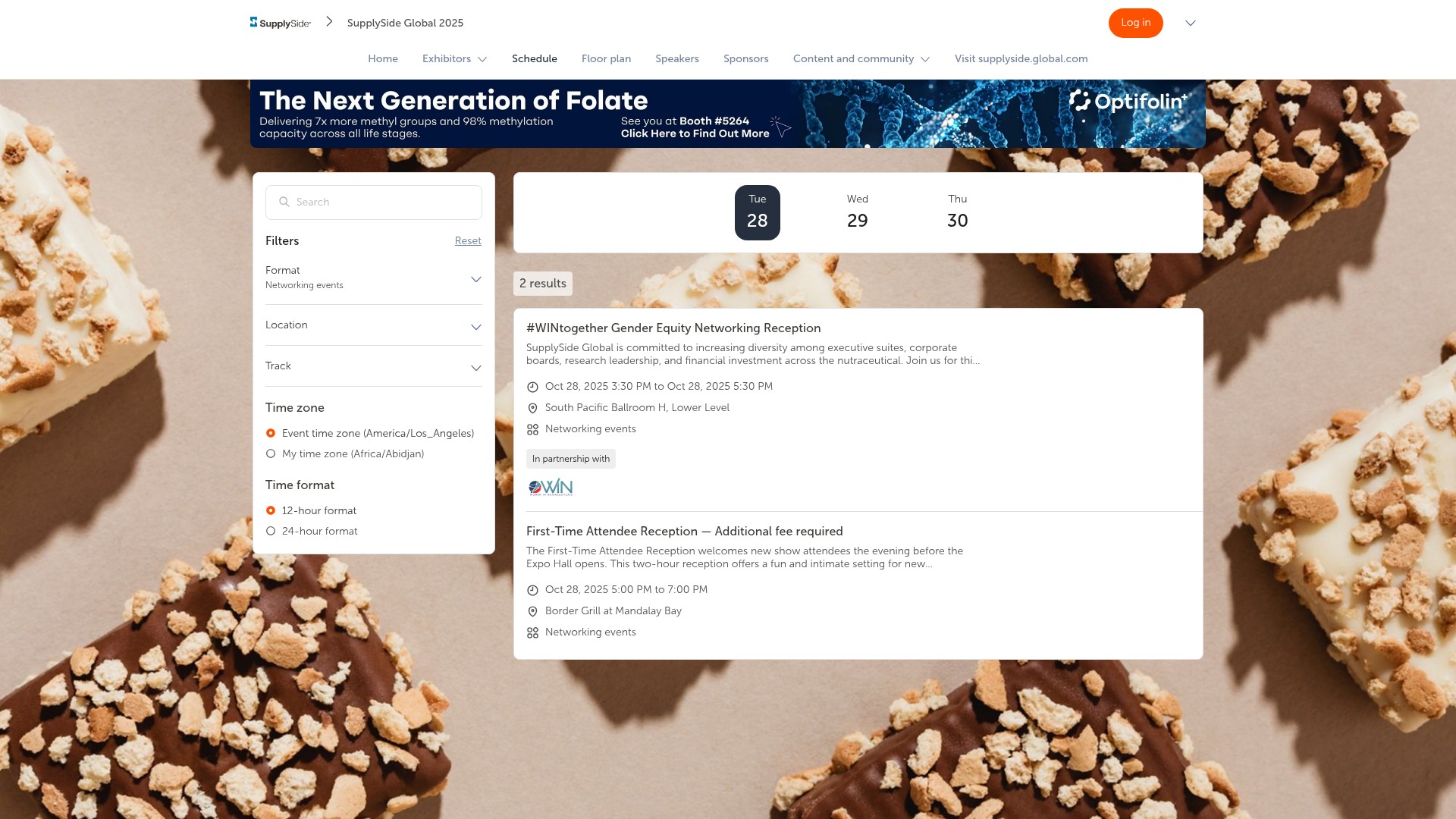Select Wed 29 date

pos(858,212)
